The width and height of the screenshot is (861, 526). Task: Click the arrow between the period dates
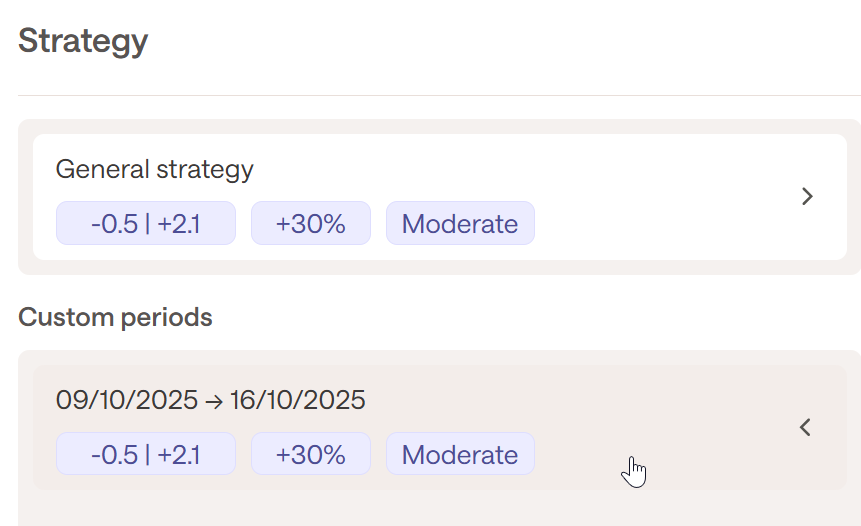tap(215, 402)
